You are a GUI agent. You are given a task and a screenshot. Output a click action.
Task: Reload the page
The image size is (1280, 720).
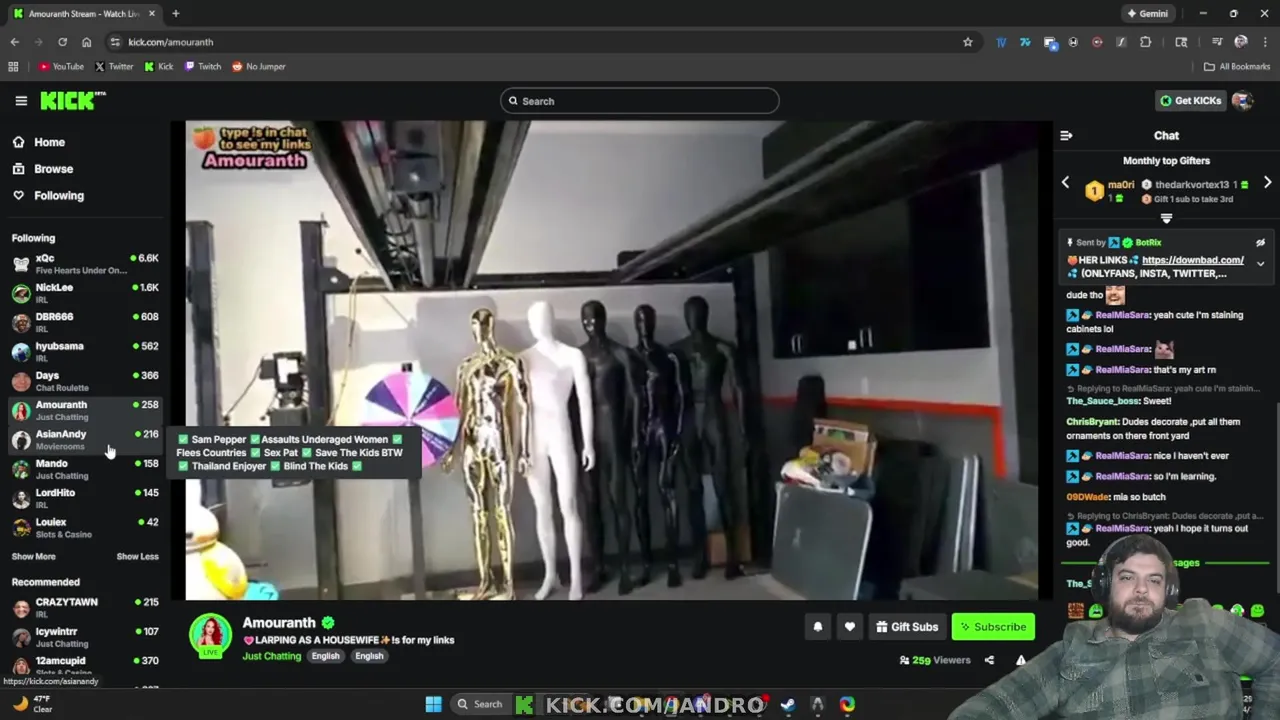(62, 42)
